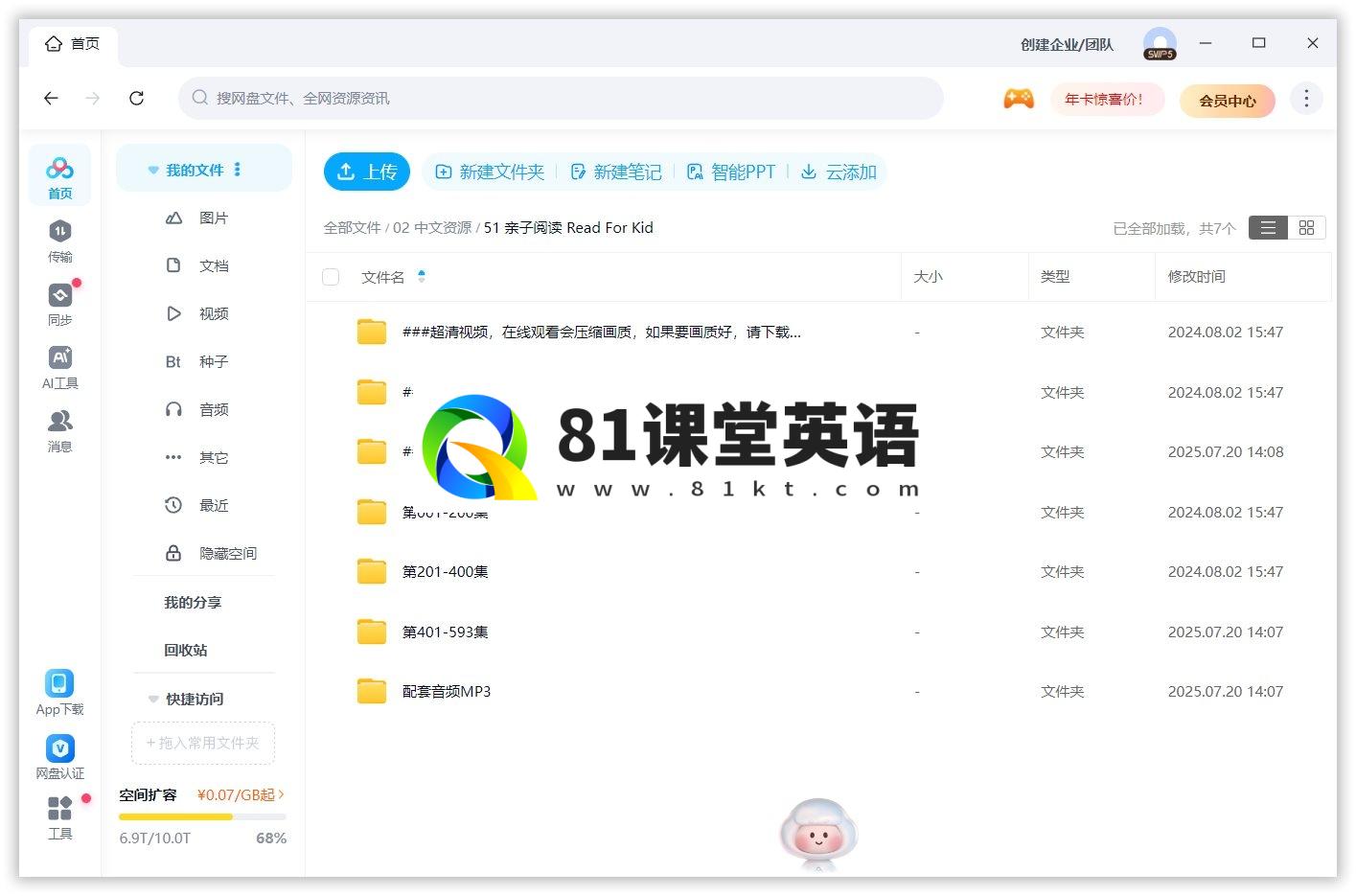Open 回收站 recycle bin

185,650
